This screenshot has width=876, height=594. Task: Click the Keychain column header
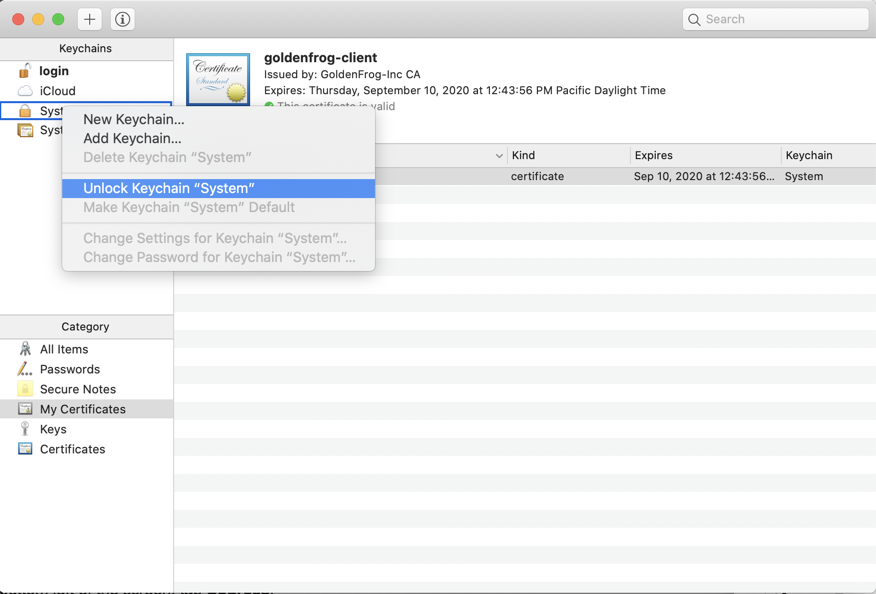point(829,155)
